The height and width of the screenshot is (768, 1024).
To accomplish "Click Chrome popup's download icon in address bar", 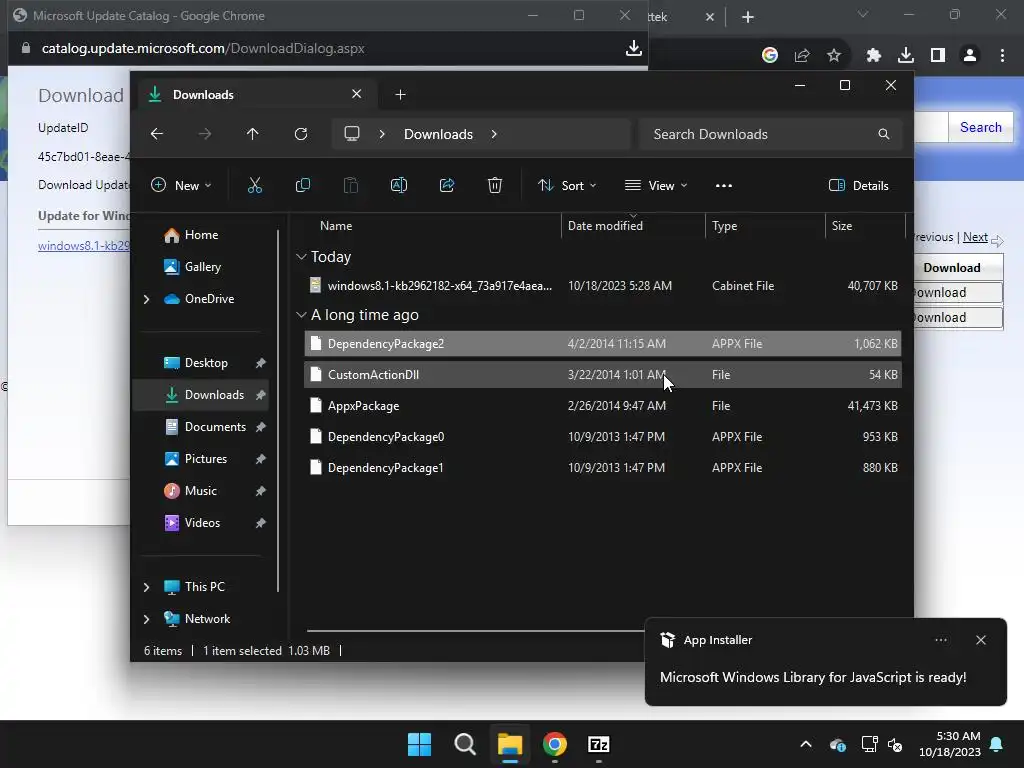I will (633, 48).
